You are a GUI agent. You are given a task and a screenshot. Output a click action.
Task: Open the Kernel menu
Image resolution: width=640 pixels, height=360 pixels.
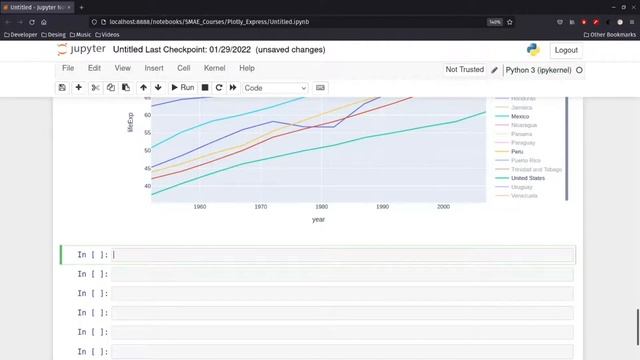coord(215,68)
